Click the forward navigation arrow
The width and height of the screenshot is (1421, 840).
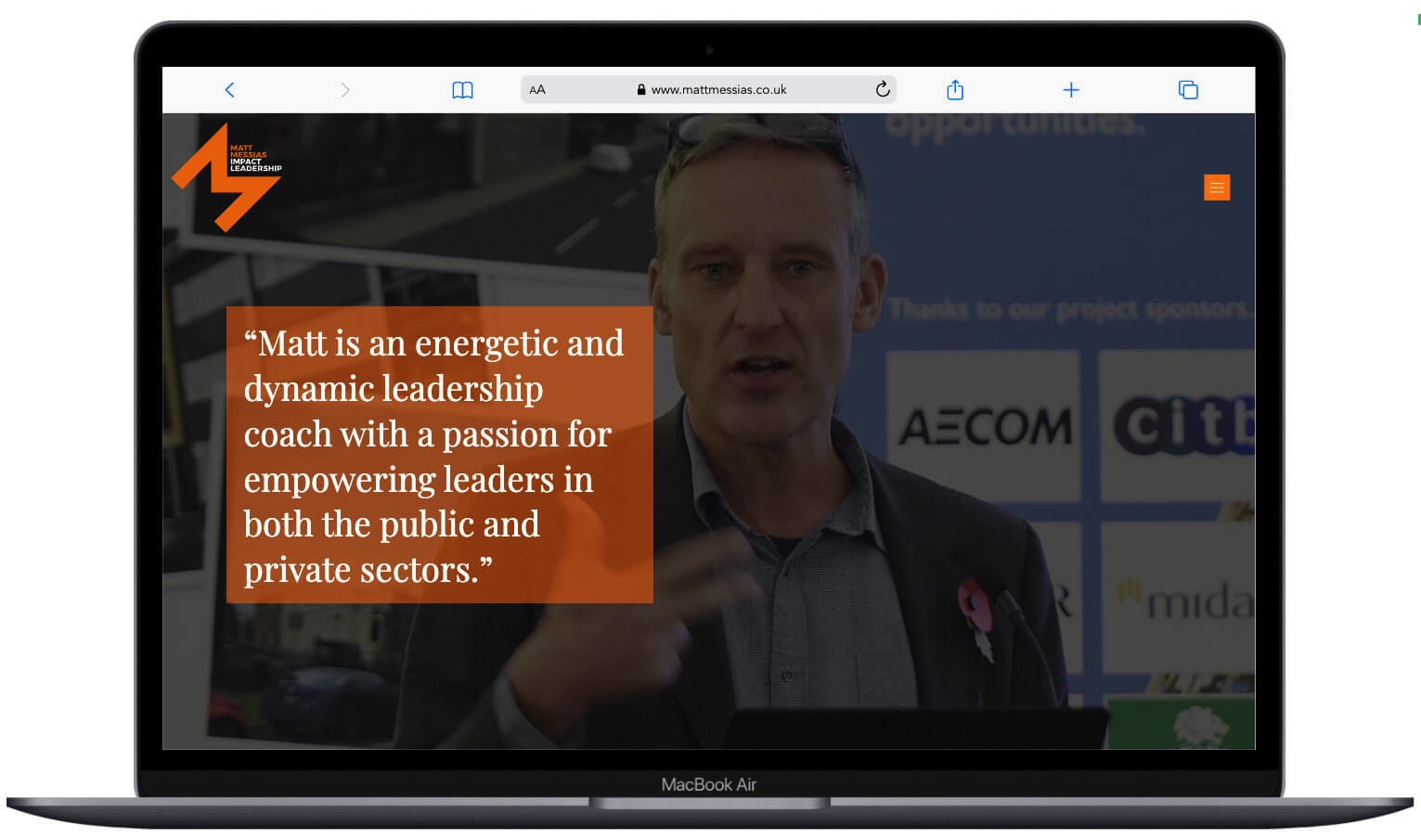pyautogui.click(x=344, y=90)
